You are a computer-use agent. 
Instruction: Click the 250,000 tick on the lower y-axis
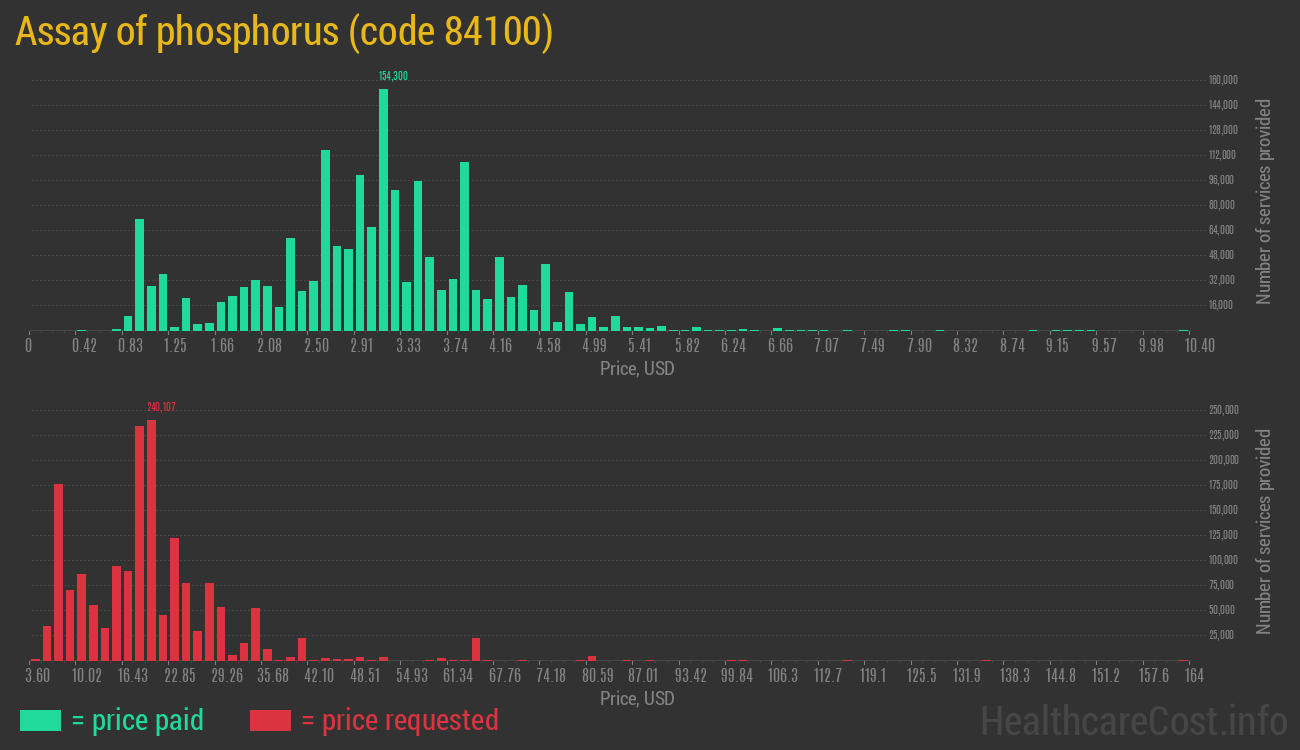[1224, 410]
